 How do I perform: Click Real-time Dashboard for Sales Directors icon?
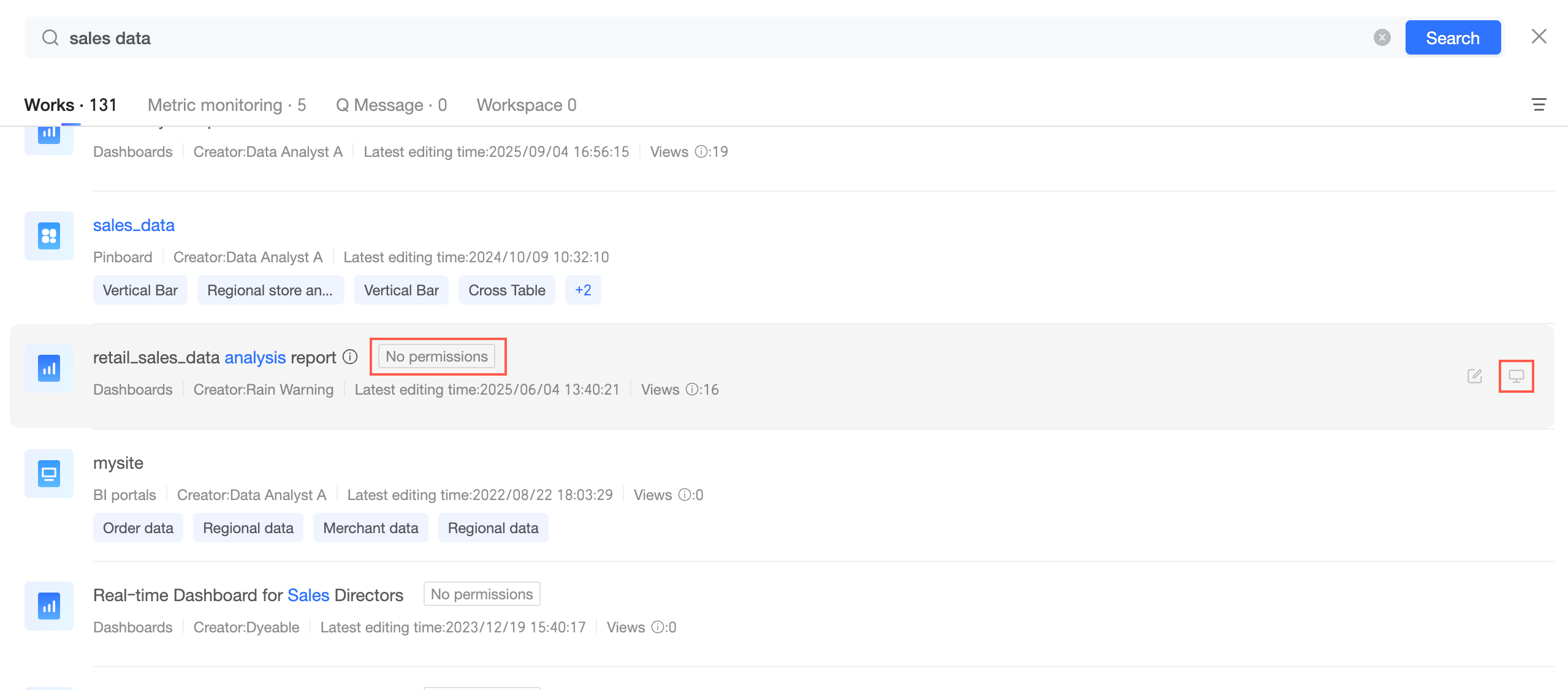click(49, 606)
